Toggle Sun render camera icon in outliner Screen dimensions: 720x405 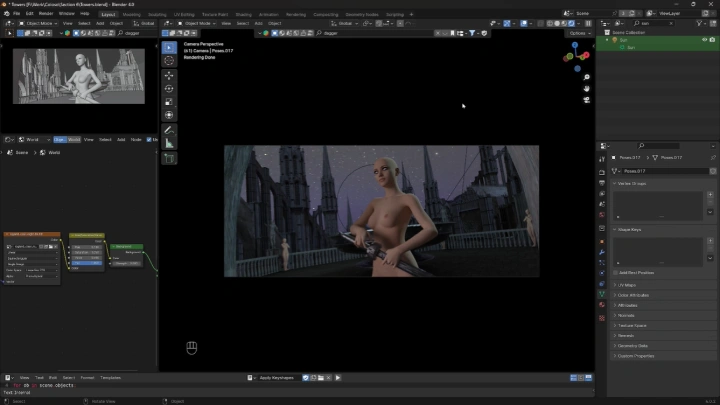click(712, 40)
